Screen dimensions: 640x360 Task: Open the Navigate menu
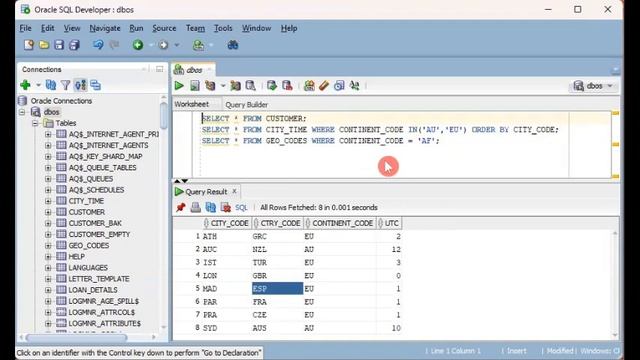[x=105, y=28]
